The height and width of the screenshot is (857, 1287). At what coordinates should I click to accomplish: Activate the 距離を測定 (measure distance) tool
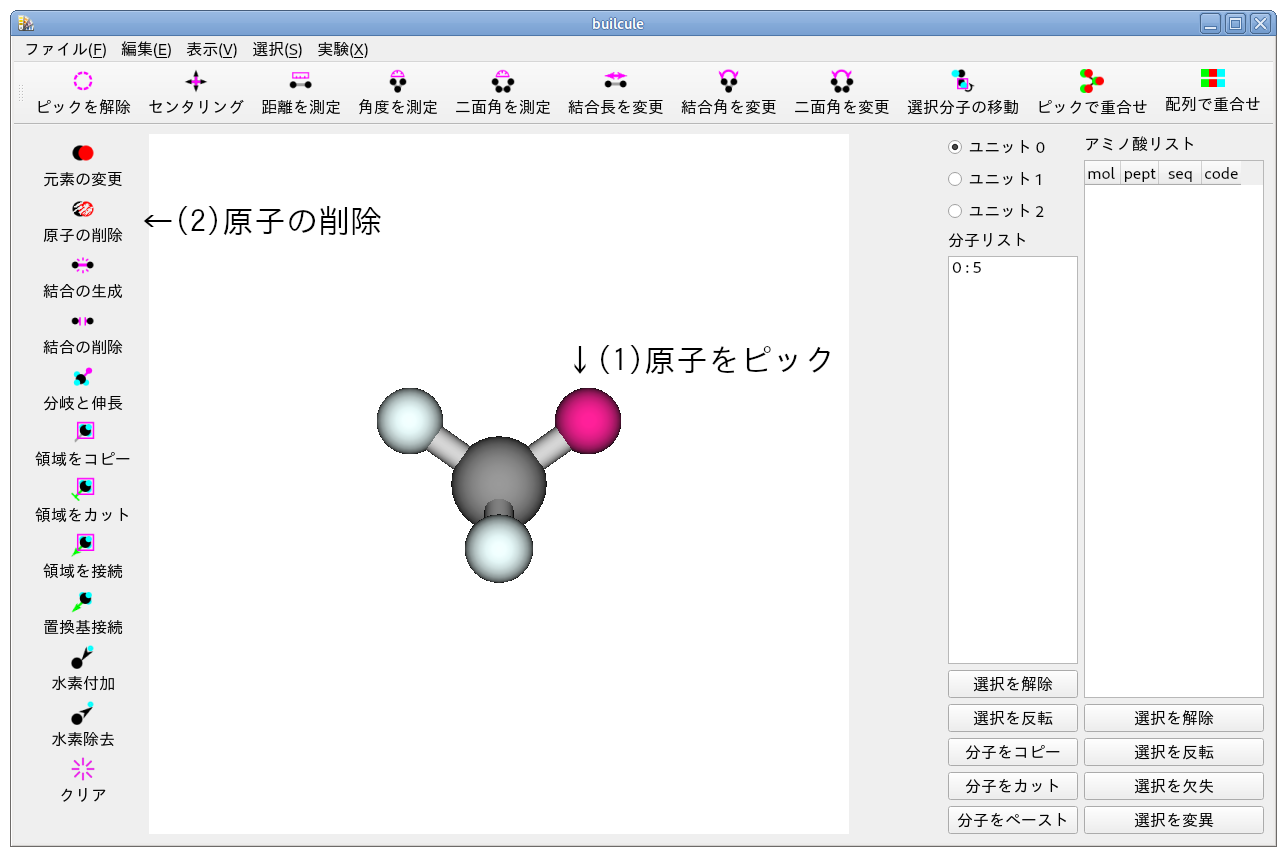300,94
